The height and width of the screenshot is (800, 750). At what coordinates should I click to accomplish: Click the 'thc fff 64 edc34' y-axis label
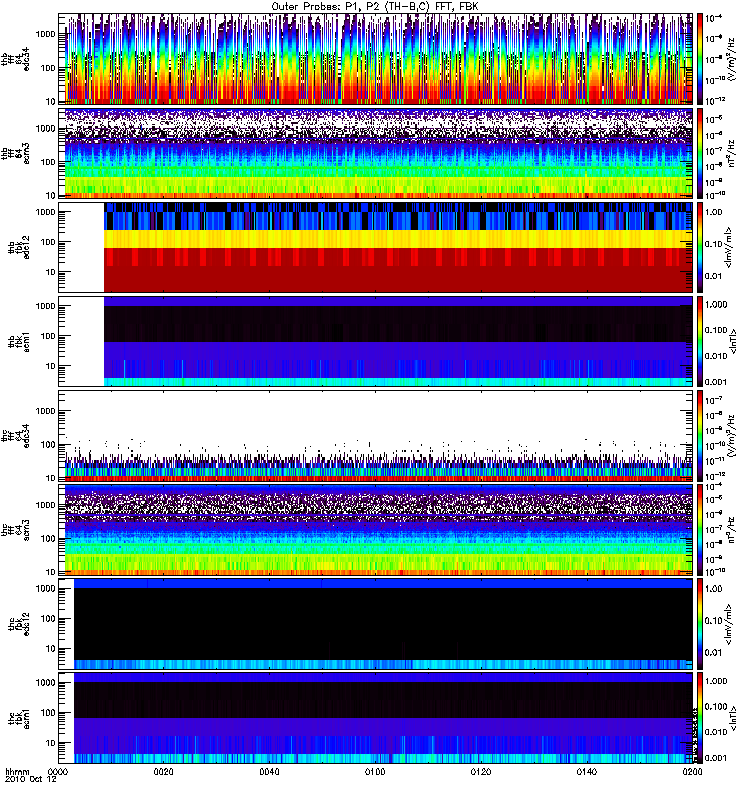pos(15,436)
